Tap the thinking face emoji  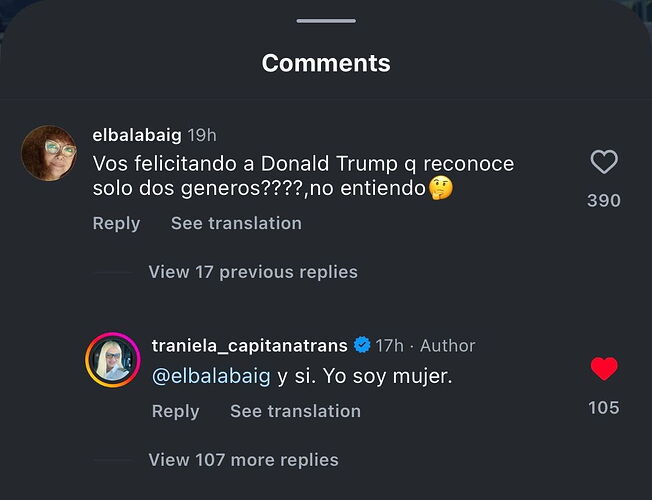(440, 188)
